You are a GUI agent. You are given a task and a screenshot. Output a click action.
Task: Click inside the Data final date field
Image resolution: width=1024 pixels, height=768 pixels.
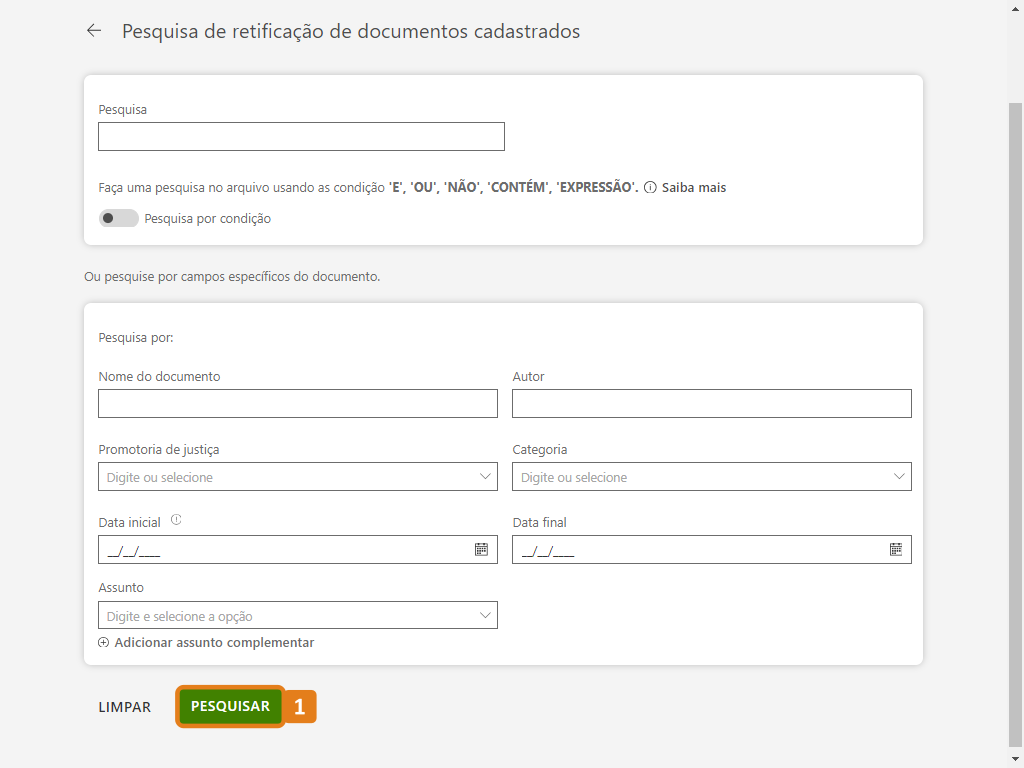pos(695,550)
